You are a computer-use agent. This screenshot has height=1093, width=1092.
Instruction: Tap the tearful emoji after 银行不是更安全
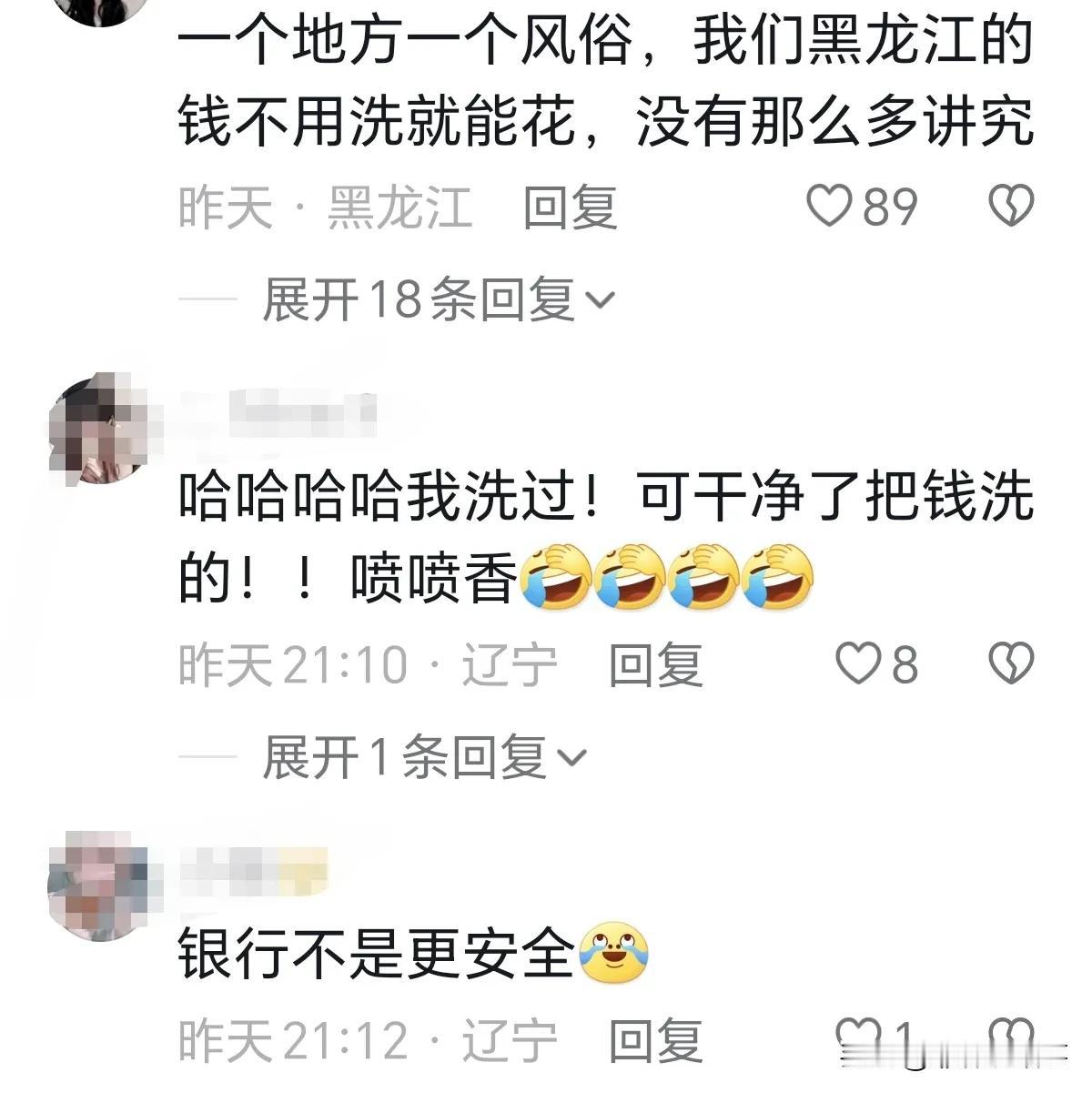[x=613, y=954]
